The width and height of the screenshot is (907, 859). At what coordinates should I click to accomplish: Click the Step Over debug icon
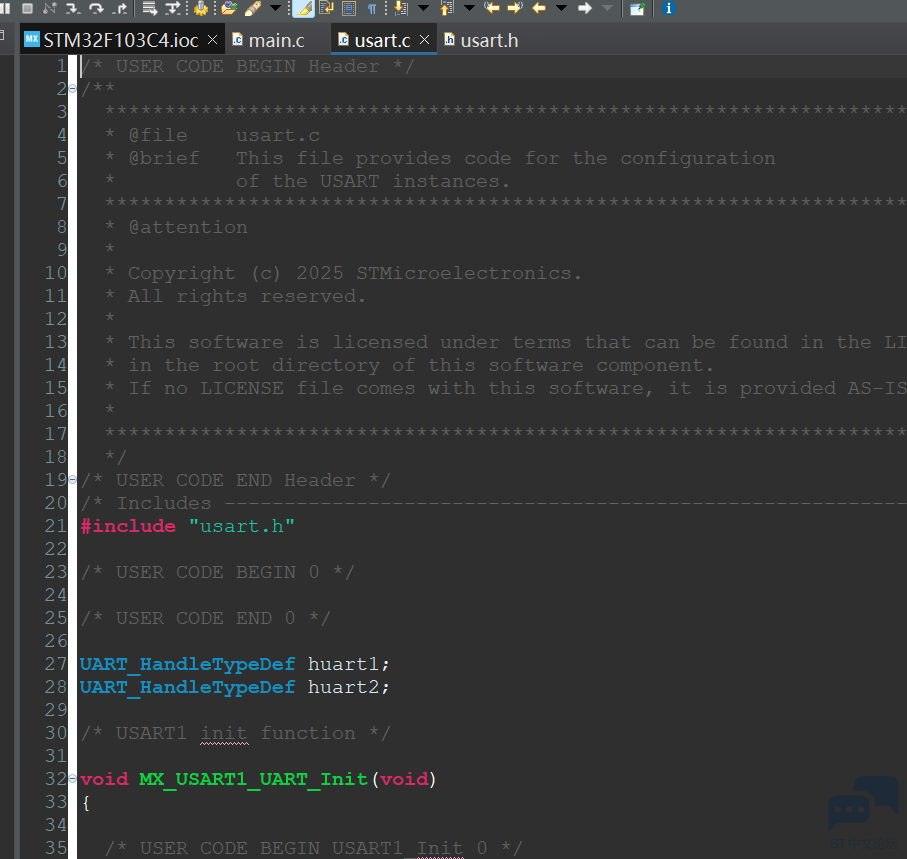click(96, 8)
